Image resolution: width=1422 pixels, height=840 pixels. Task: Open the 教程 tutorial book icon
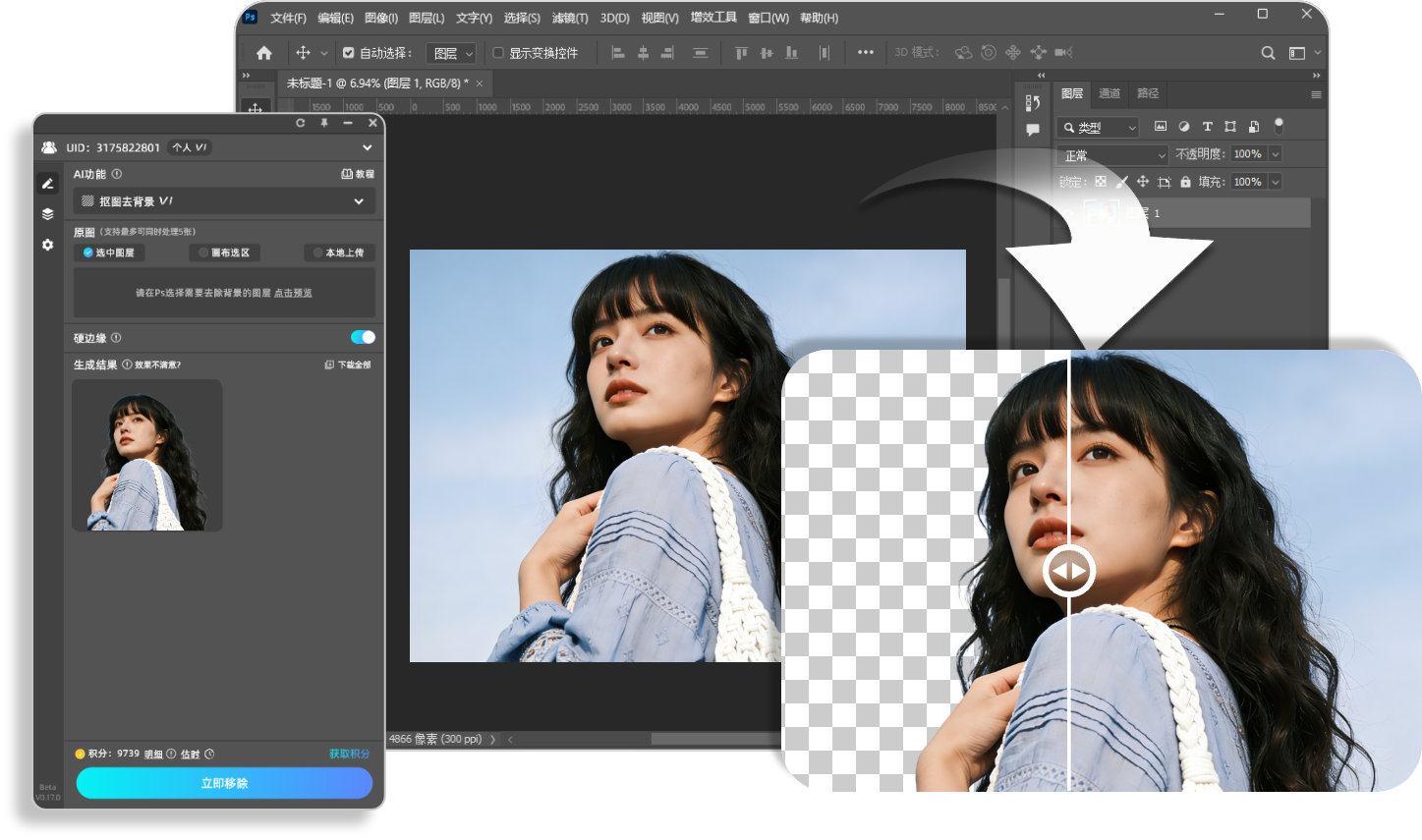point(357,174)
